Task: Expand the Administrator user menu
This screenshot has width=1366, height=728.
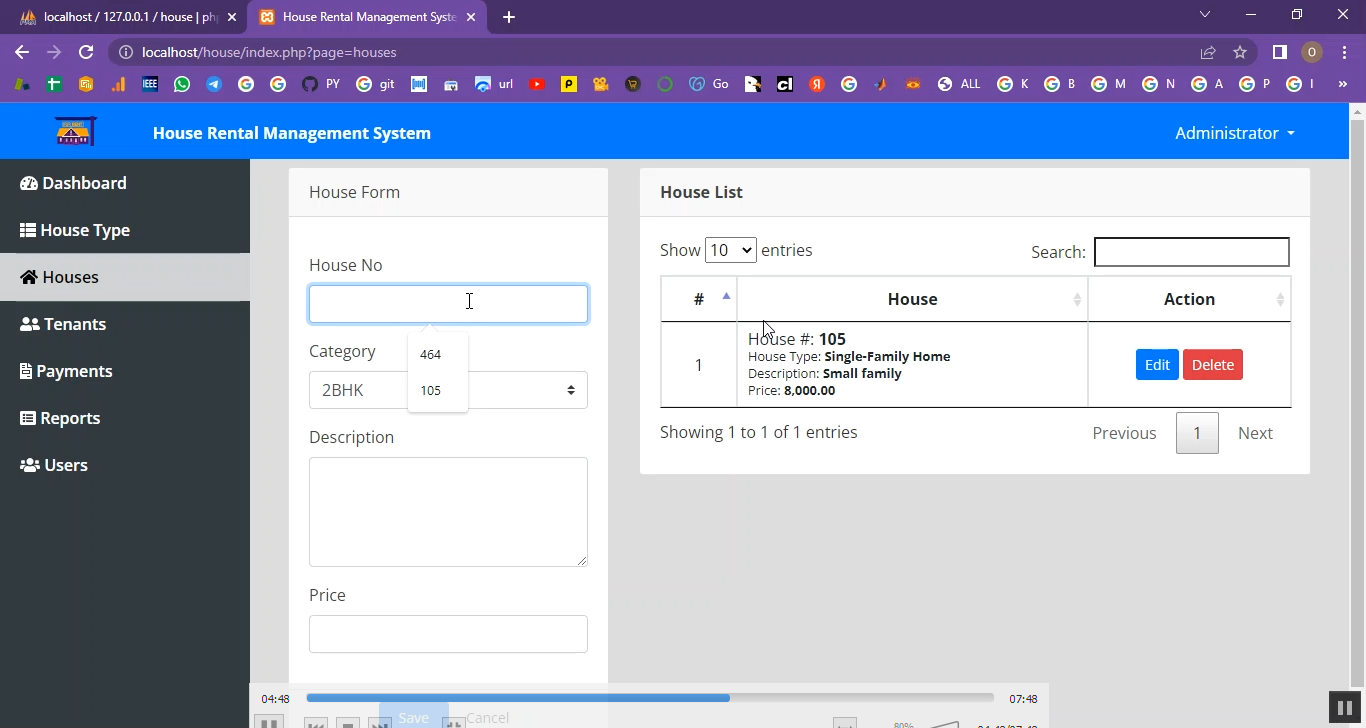Action: (1234, 133)
